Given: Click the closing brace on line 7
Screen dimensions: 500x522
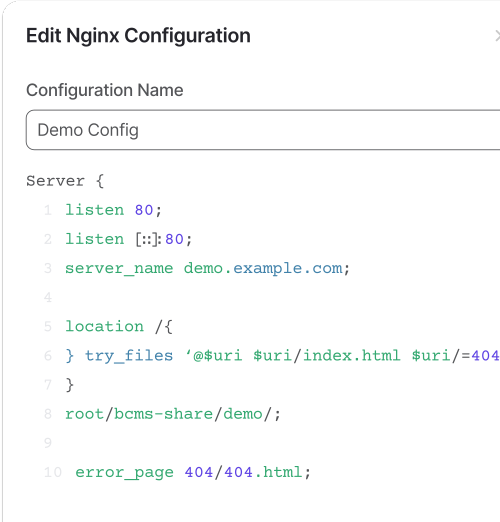Looking at the screenshot, I should click(x=69, y=385).
